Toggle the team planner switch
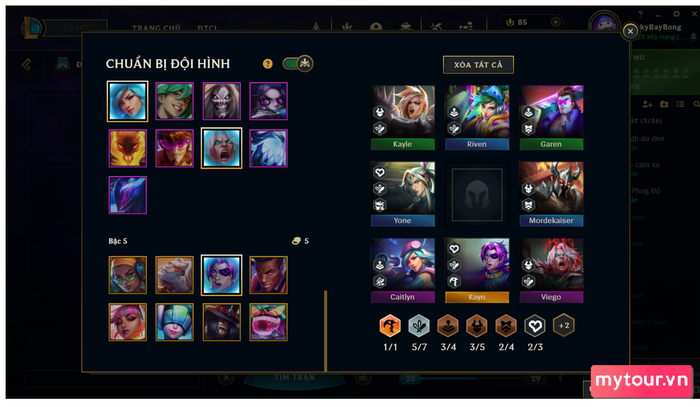The height and width of the screenshot is (407, 700). [298, 63]
